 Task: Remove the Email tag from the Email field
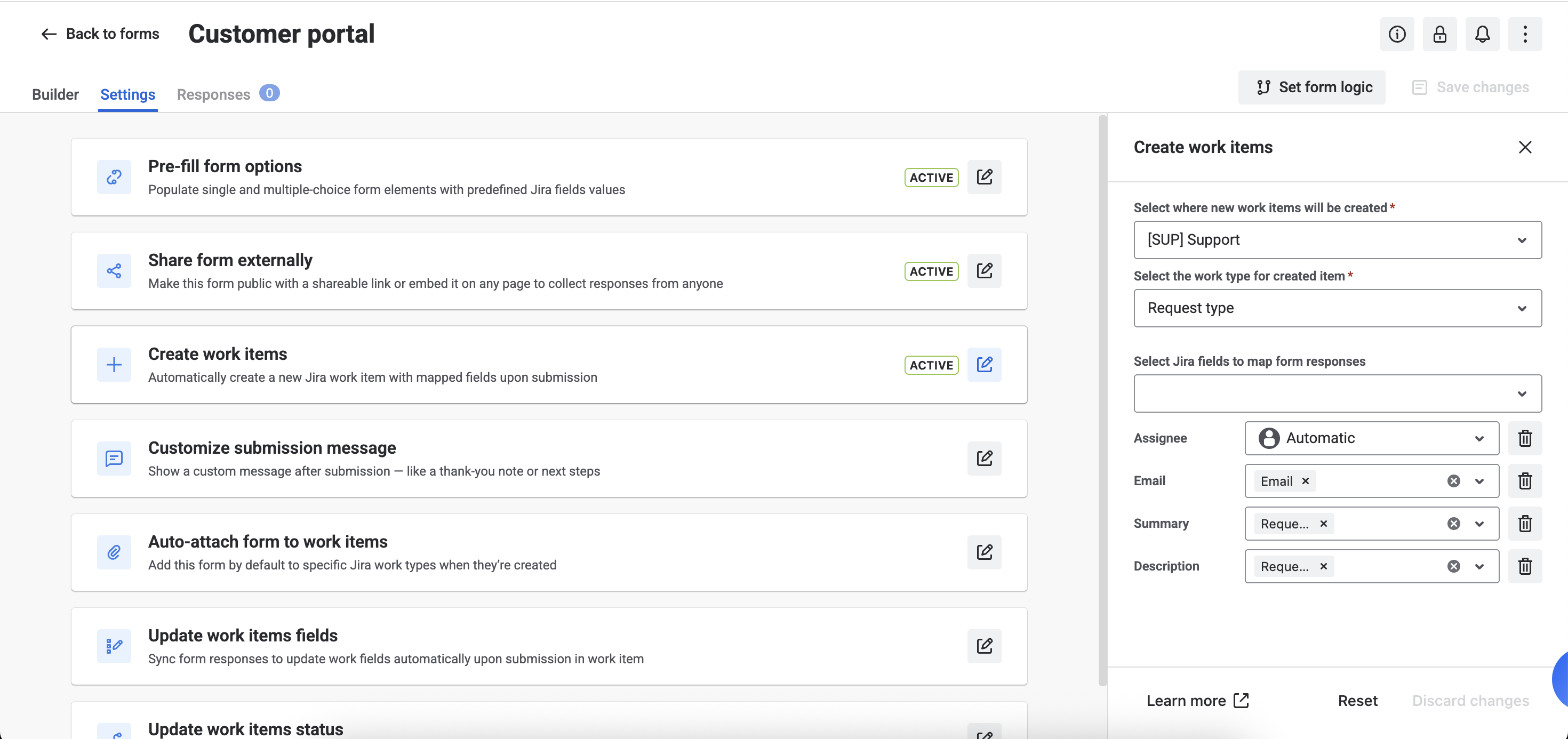coord(1305,481)
